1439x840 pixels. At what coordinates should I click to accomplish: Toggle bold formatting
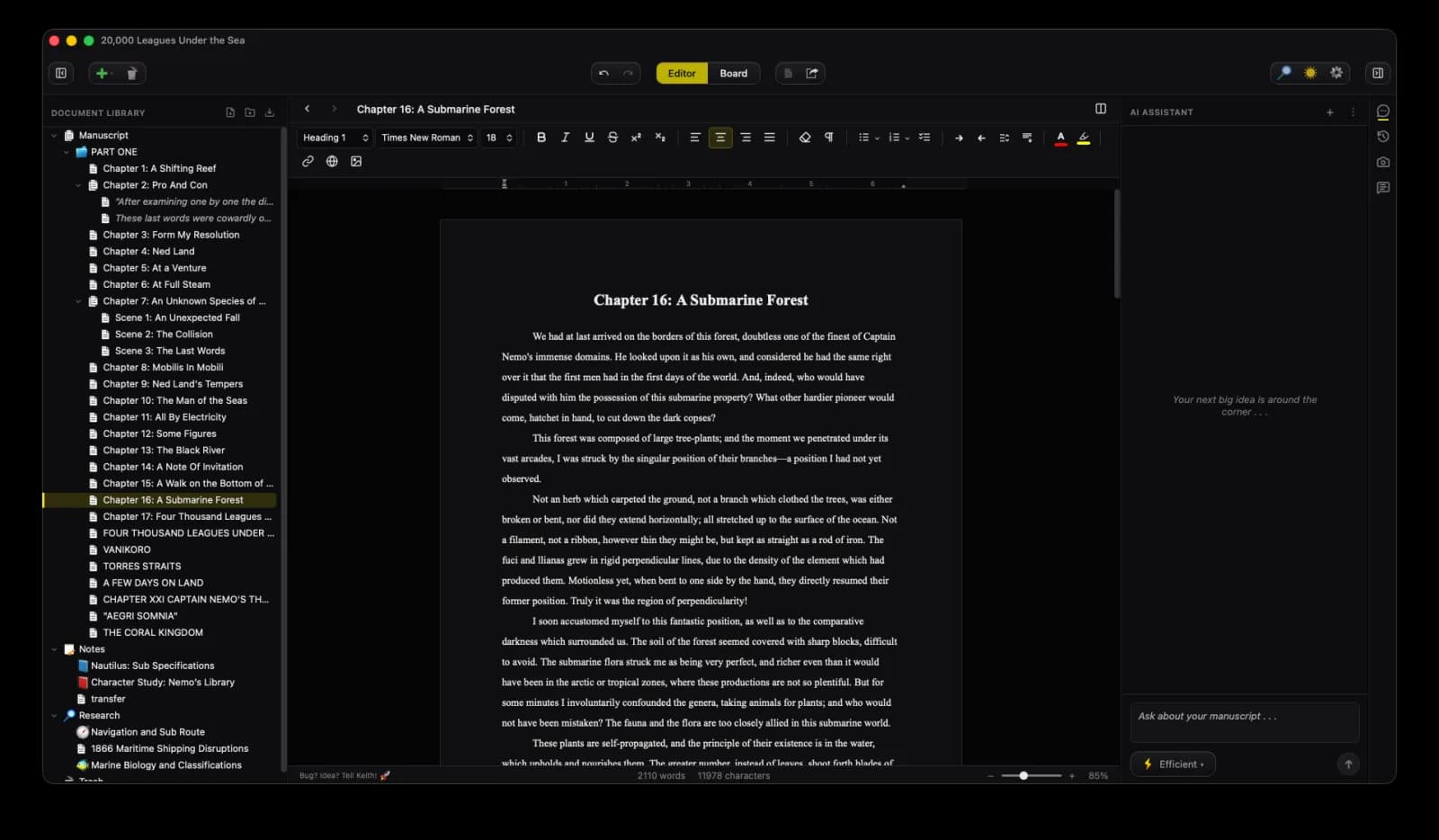(541, 138)
